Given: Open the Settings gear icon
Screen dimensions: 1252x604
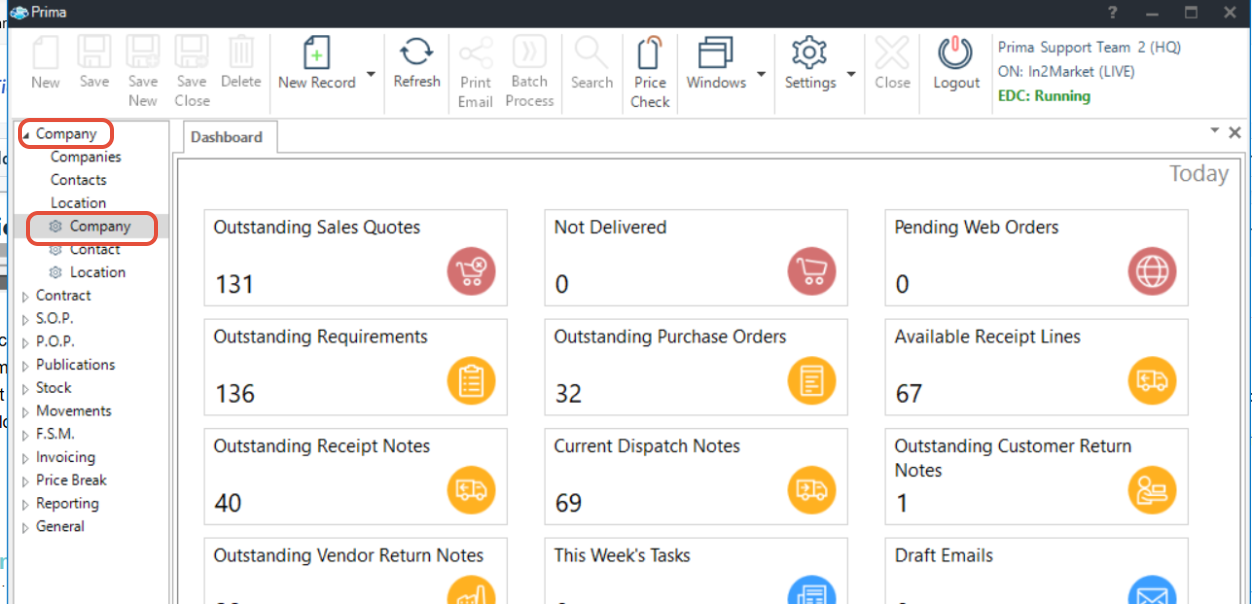Looking at the screenshot, I should click(x=809, y=52).
